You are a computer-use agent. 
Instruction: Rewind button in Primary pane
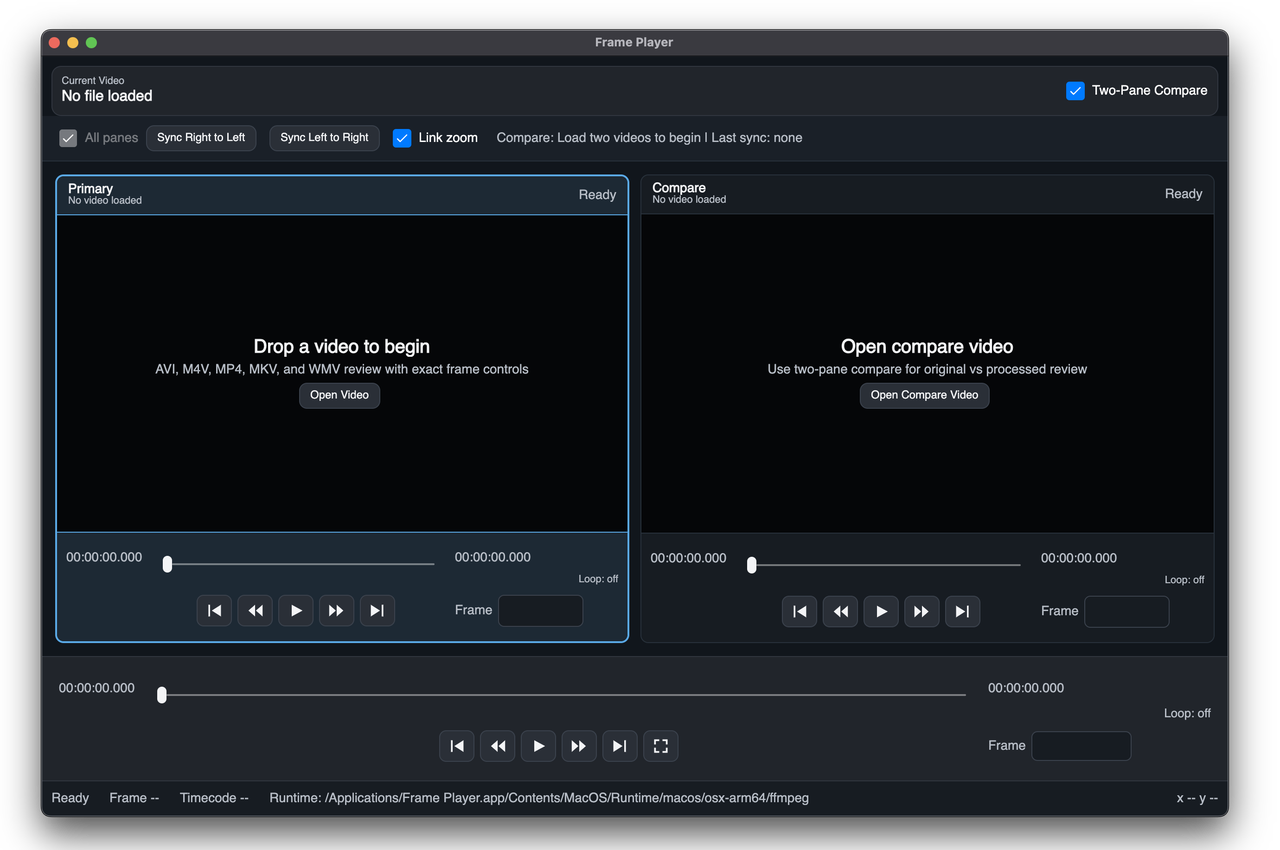pyautogui.click(x=255, y=610)
